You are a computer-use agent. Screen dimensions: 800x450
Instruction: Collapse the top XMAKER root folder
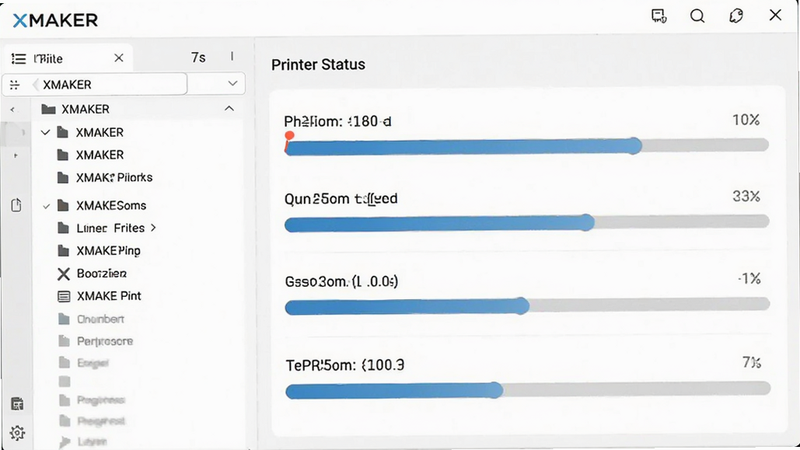coord(229,109)
